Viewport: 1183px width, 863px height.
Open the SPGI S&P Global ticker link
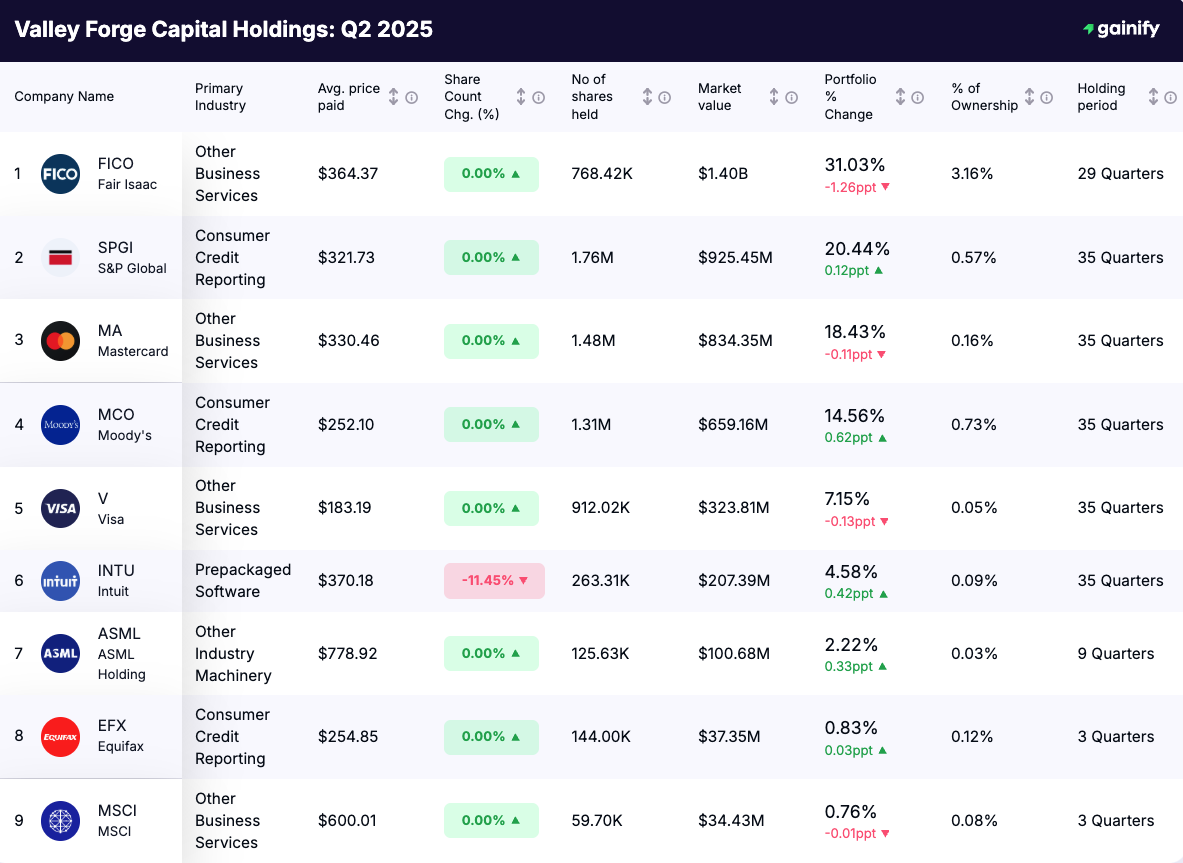point(132,257)
